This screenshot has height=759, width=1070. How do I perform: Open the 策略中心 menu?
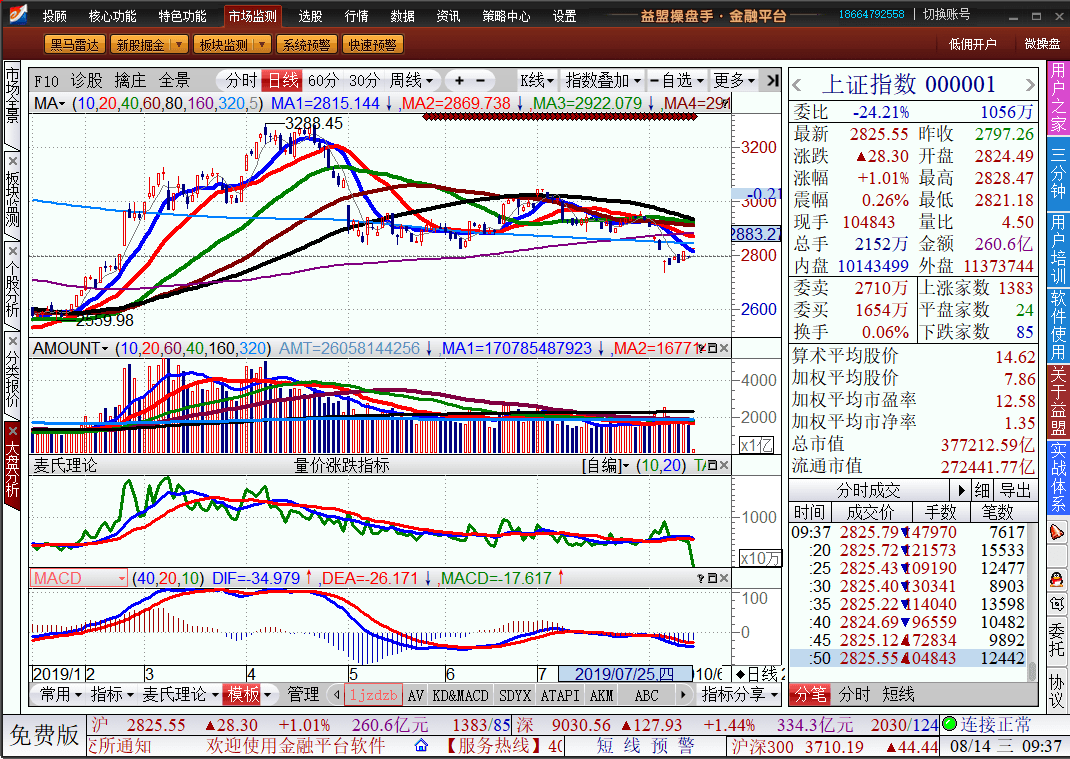coord(506,16)
